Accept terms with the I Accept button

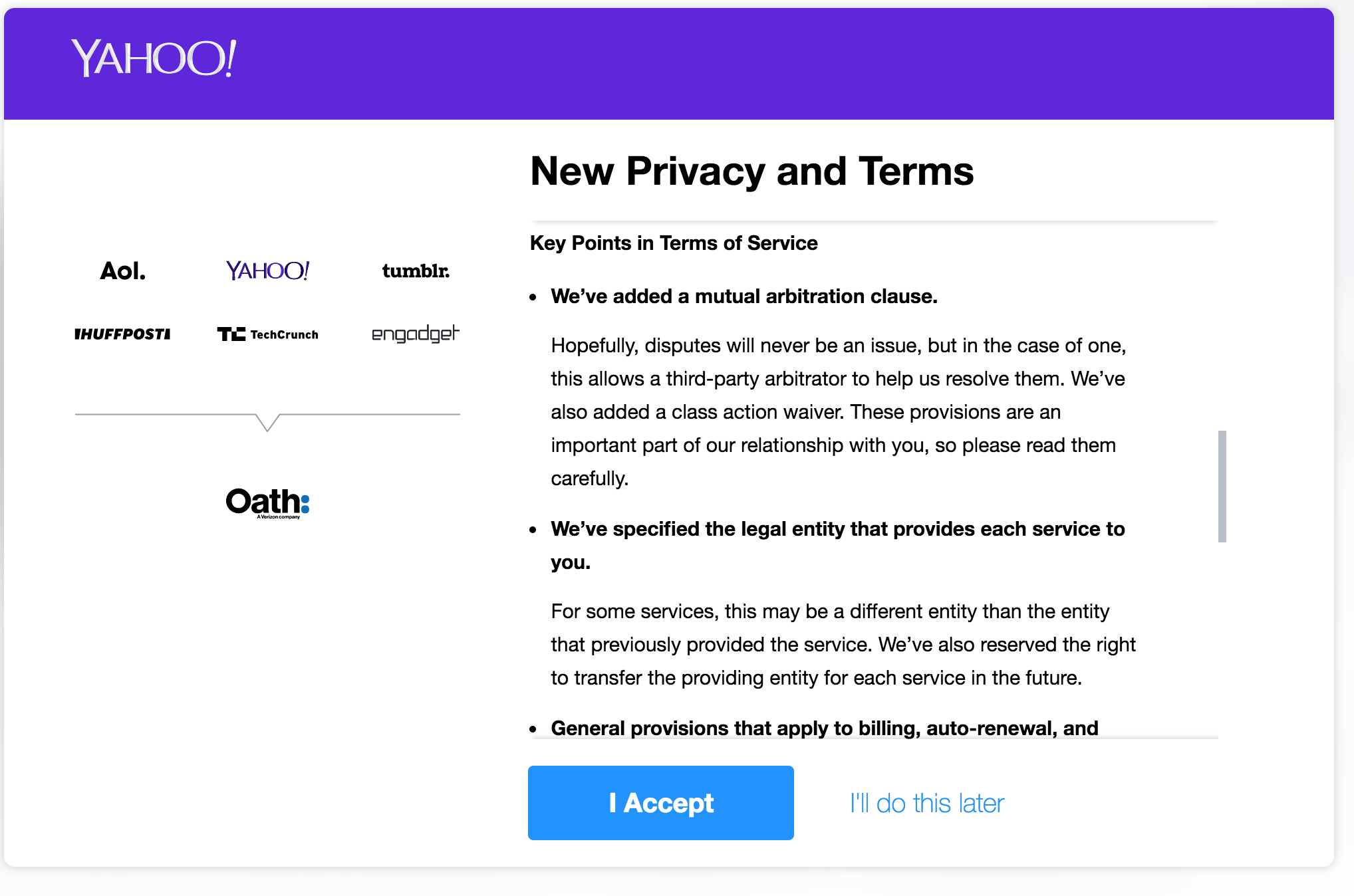tap(661, 803)
